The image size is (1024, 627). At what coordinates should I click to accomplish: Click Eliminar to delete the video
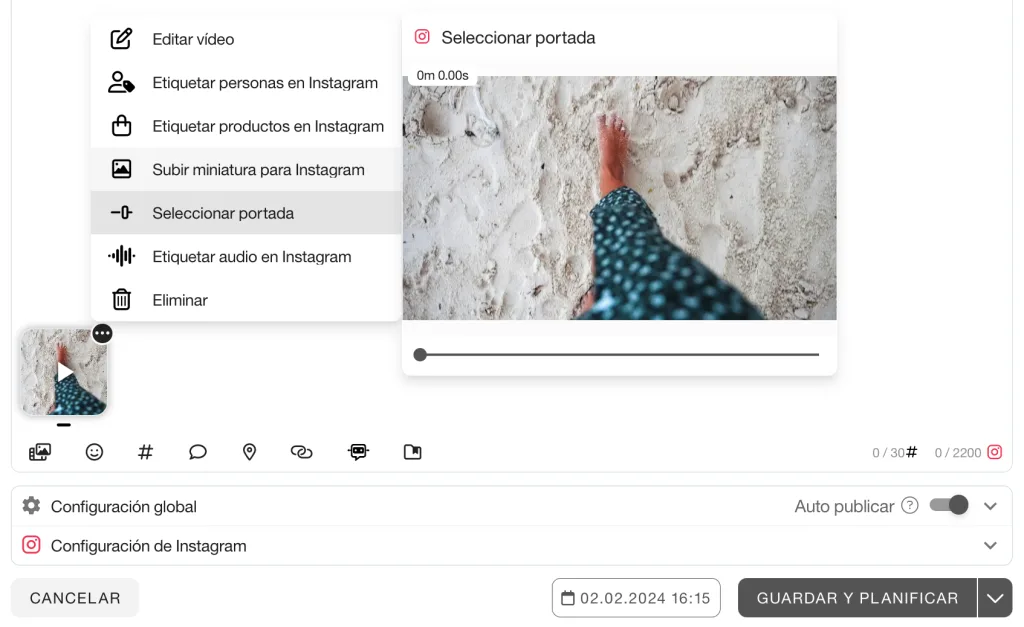(x=246, y=300)
